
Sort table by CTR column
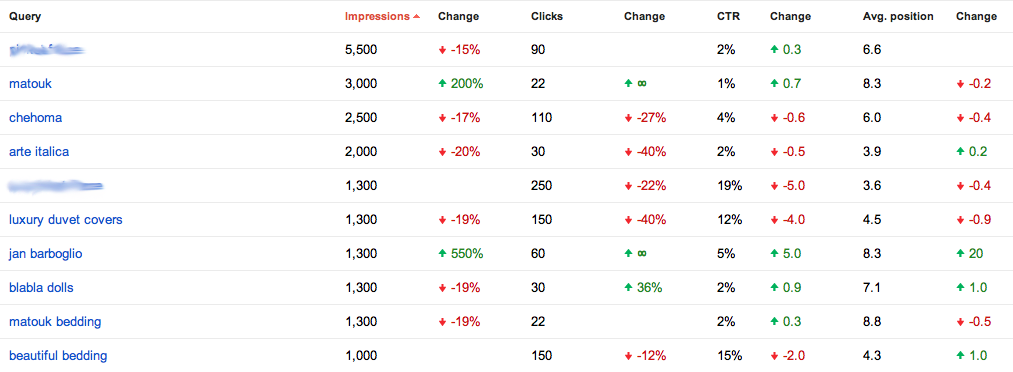pos(728,17)
